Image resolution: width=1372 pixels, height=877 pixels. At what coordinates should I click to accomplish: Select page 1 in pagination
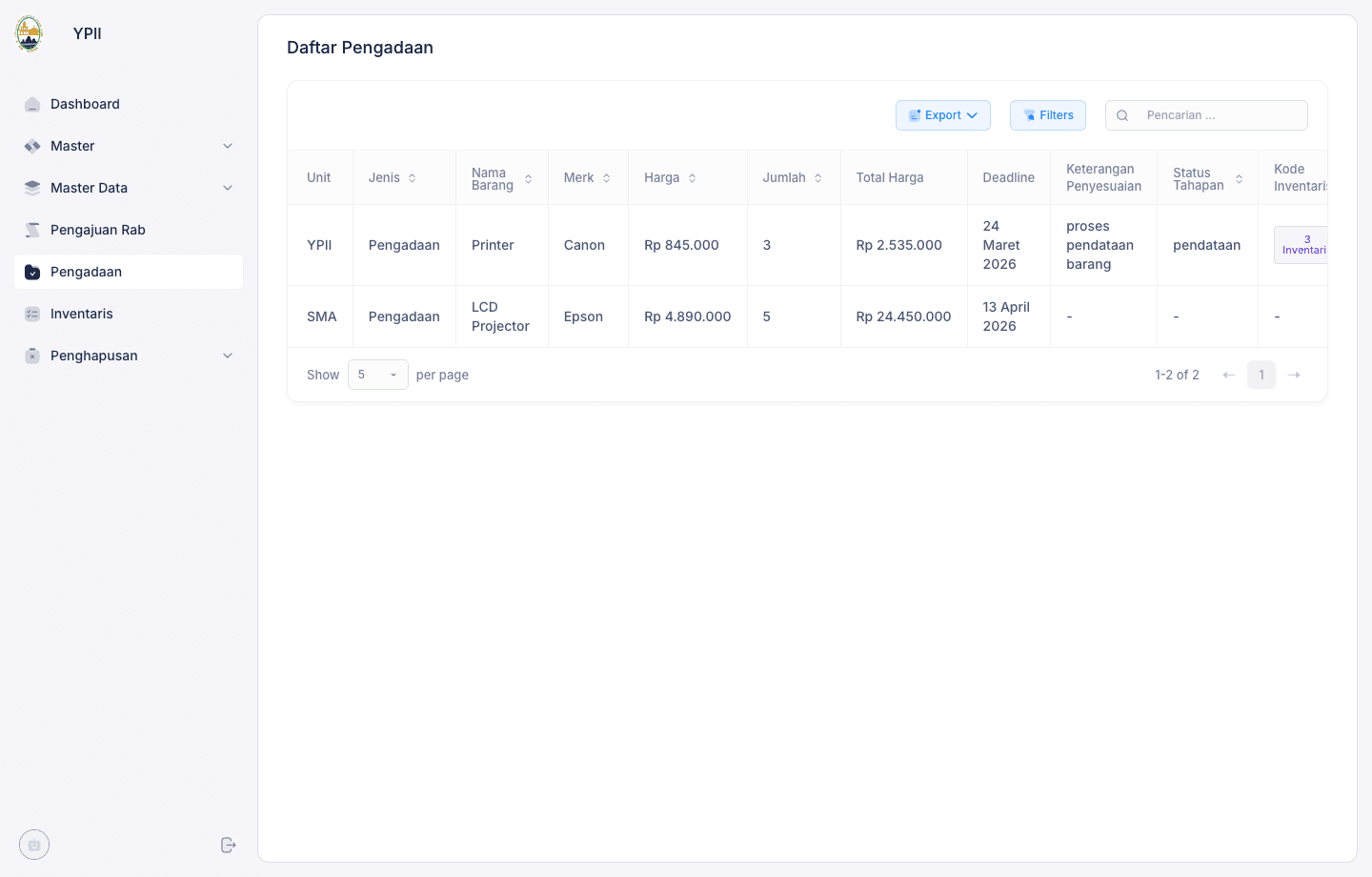[1261, 375]
